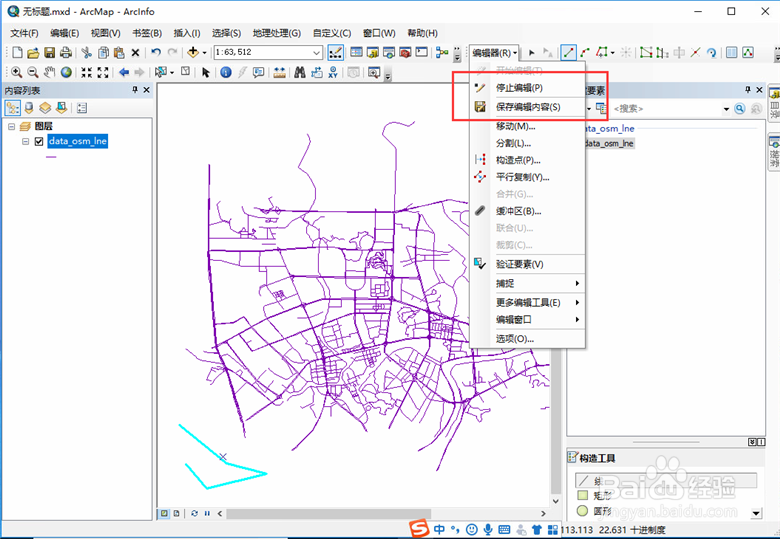The image size is (780, 539).
Task: Choose the Select Elements arrow tool
Action: [205, 73]
